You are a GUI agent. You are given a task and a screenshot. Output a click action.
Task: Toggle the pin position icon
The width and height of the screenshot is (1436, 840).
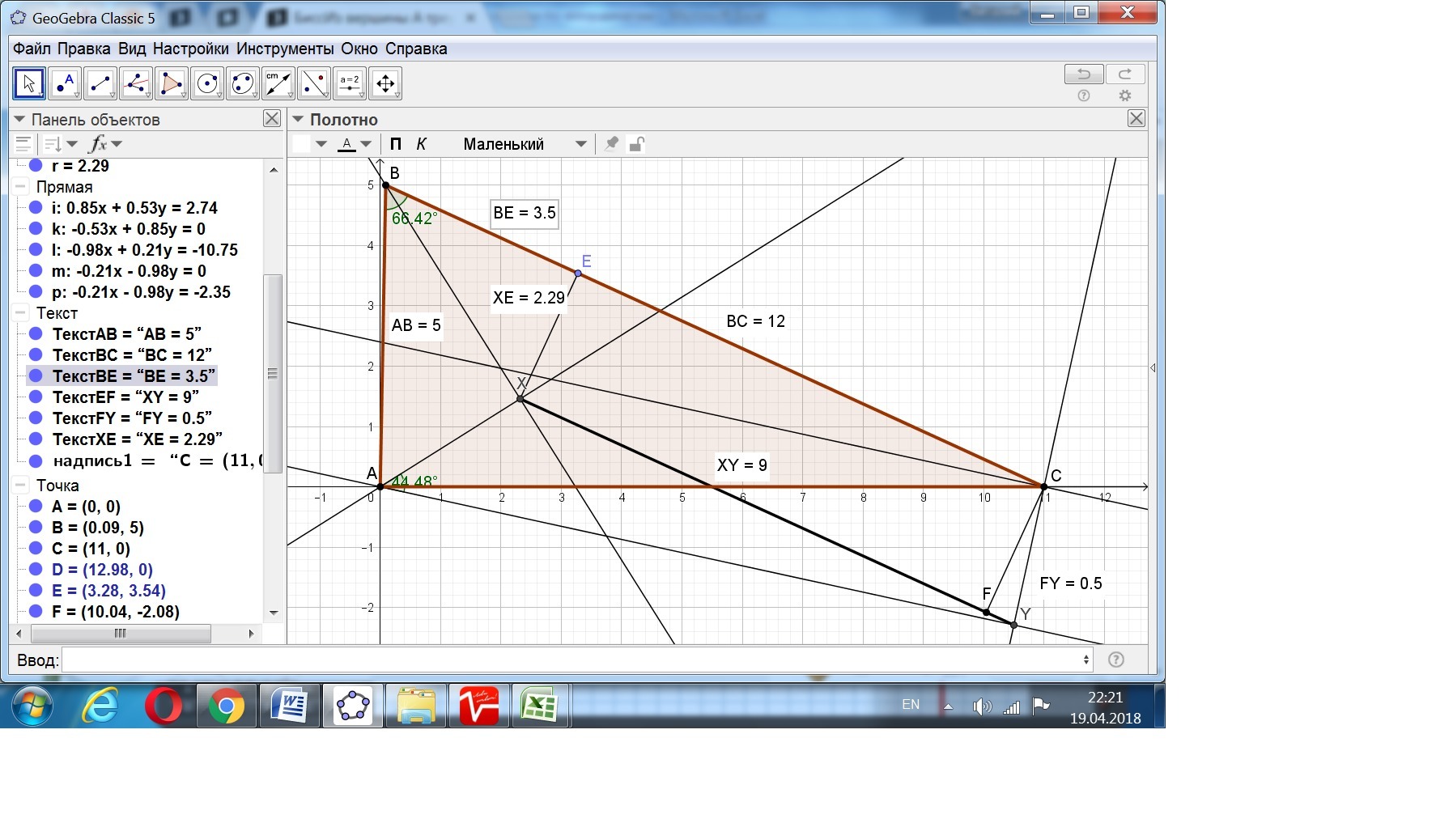click(x=612, y=144)
